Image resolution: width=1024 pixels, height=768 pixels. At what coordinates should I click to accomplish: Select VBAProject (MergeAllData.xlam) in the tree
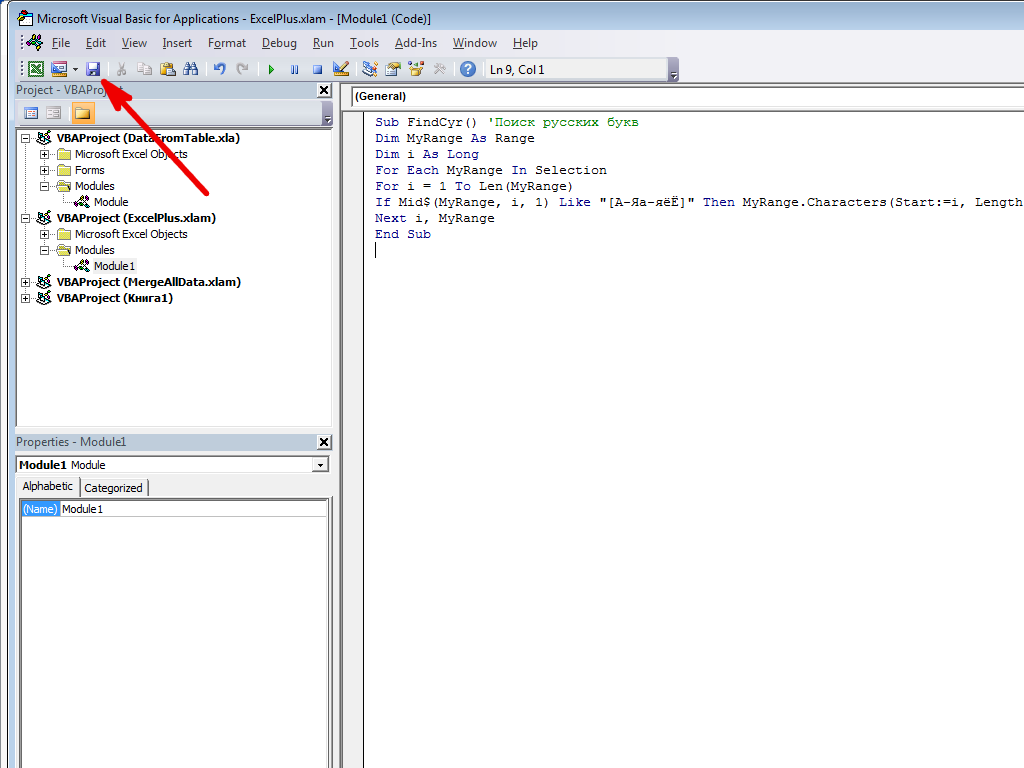149,282
